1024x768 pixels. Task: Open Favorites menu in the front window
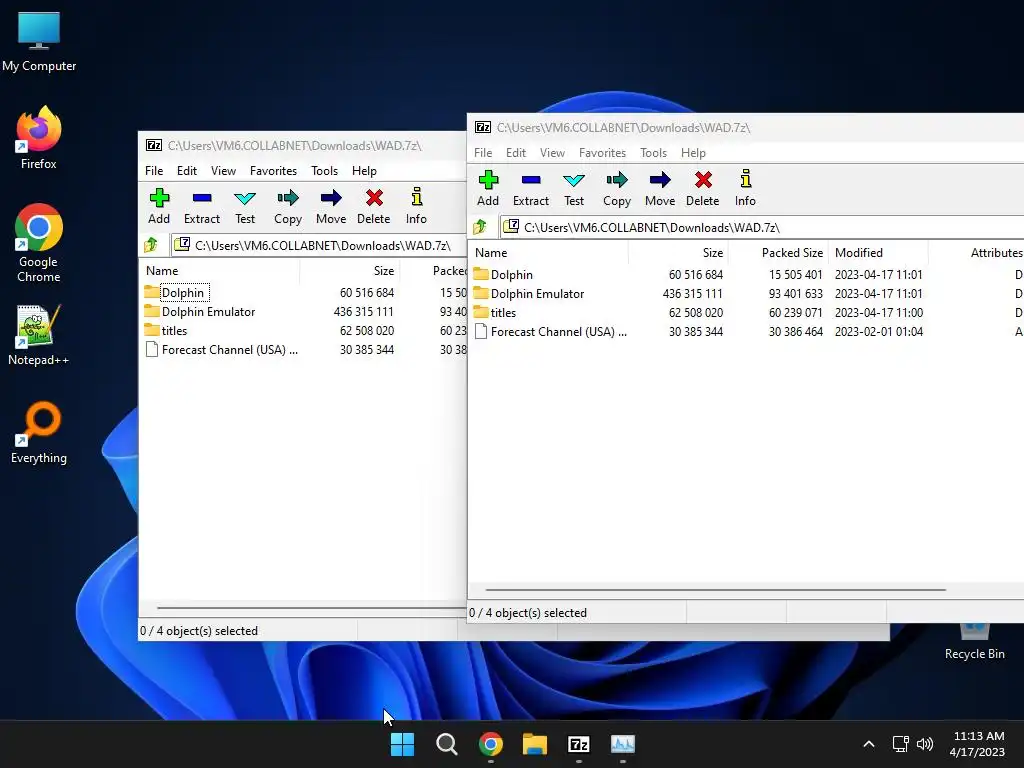(x=602, y=153)
